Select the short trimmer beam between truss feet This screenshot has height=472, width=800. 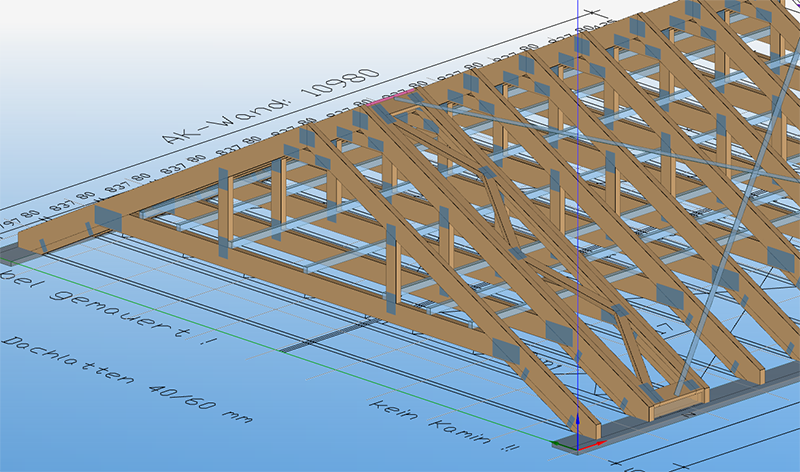point(679,403)
